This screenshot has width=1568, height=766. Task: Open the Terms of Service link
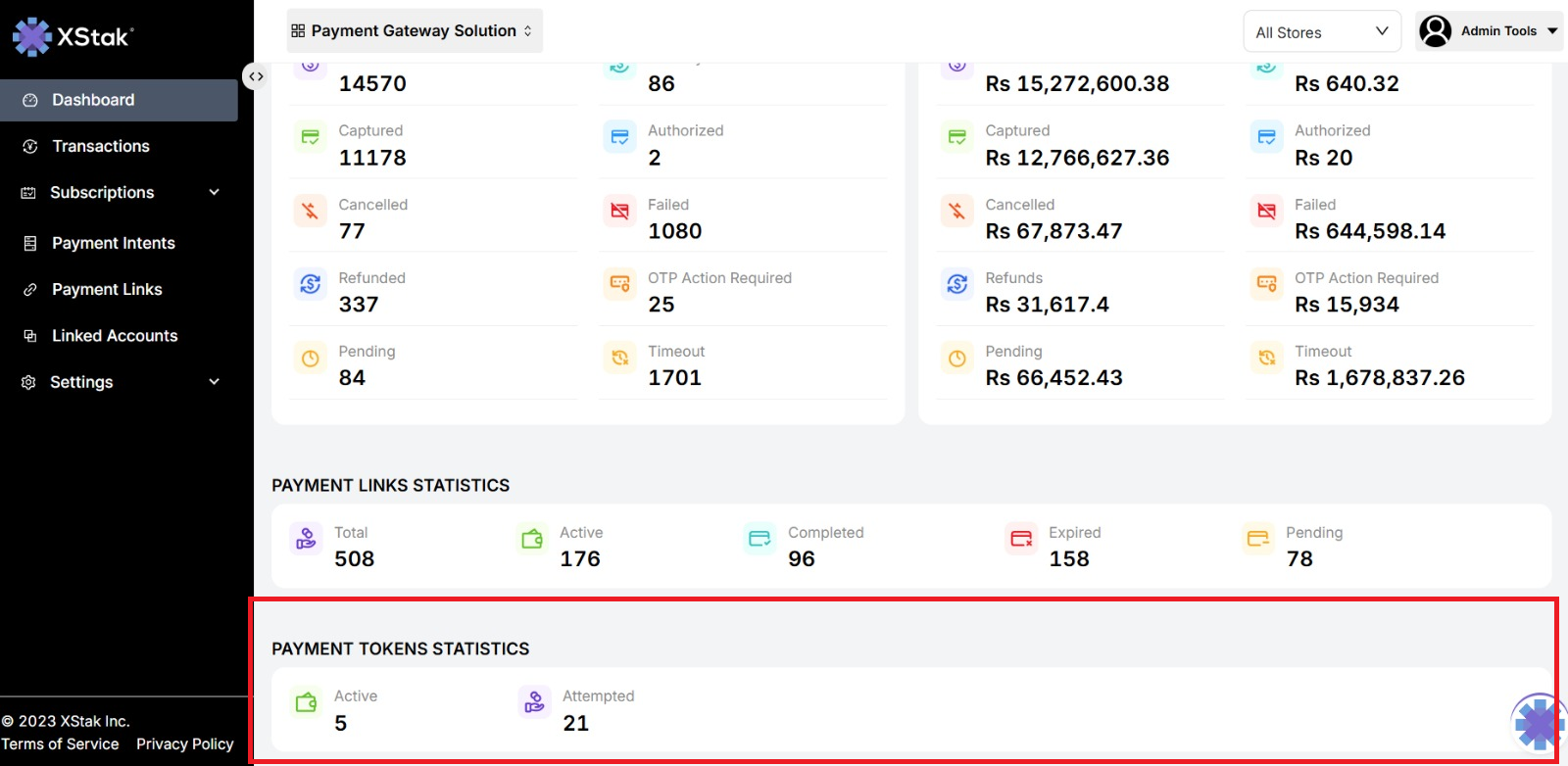pos(61,744)
